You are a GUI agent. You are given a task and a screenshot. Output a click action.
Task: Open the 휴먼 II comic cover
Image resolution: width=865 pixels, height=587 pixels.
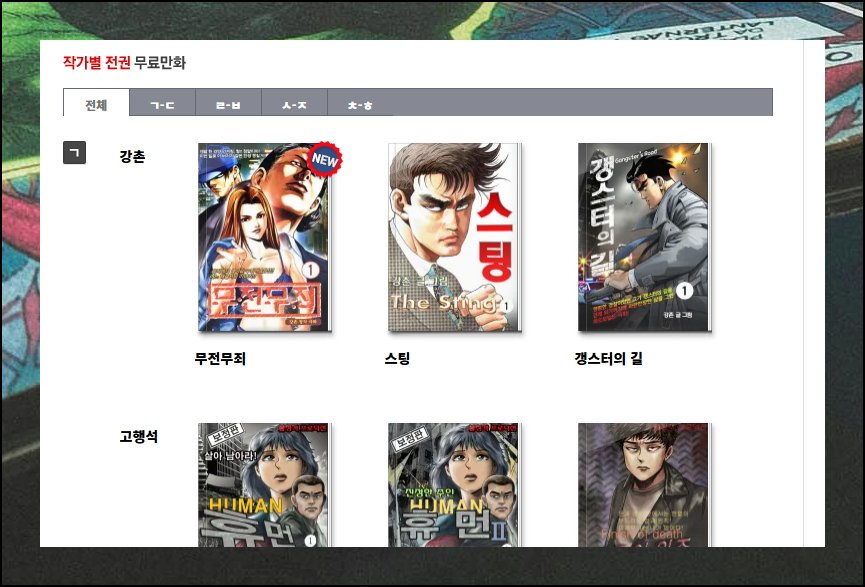pos(455,485)
